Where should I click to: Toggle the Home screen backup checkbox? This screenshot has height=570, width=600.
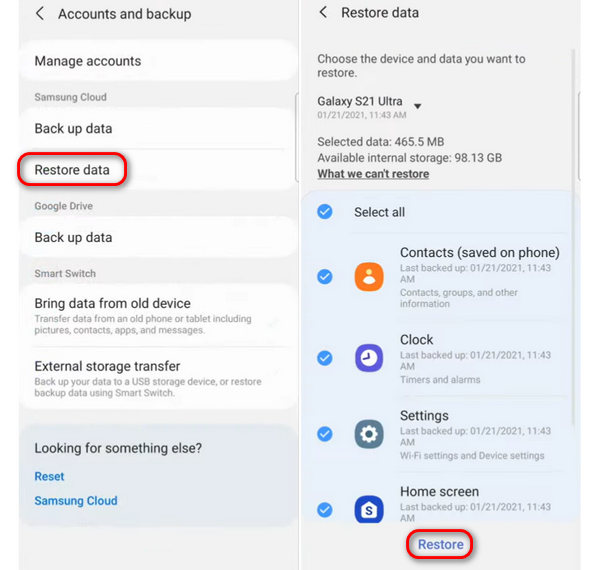[325, 510]
